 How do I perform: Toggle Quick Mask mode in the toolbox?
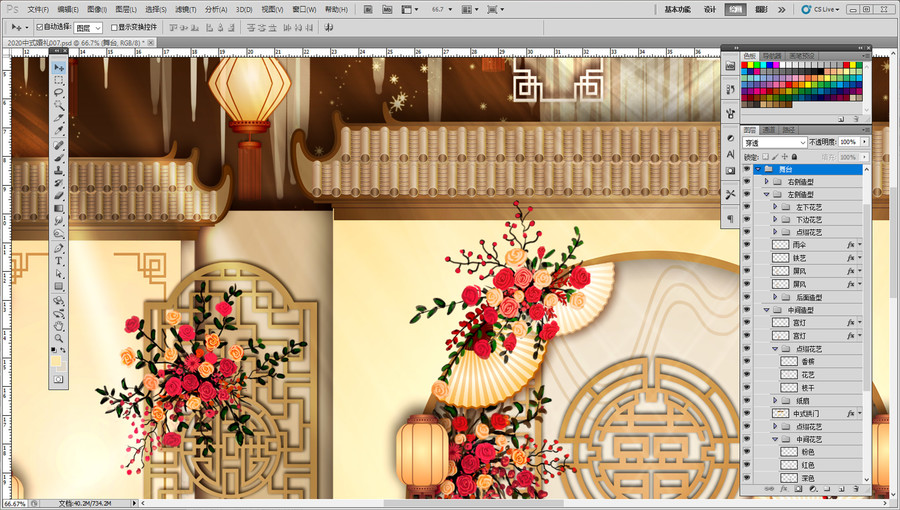click(x=59, y=379)
